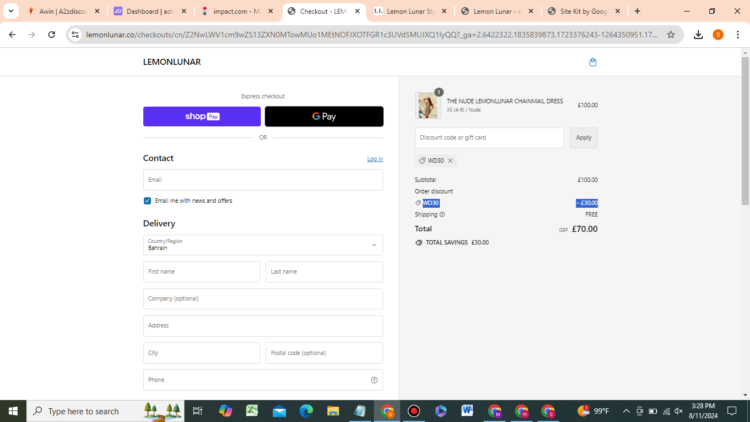Click the Postal code (optional) field
Image resolution: width=750 pixels, height=422 pixels.
[324, 353]
